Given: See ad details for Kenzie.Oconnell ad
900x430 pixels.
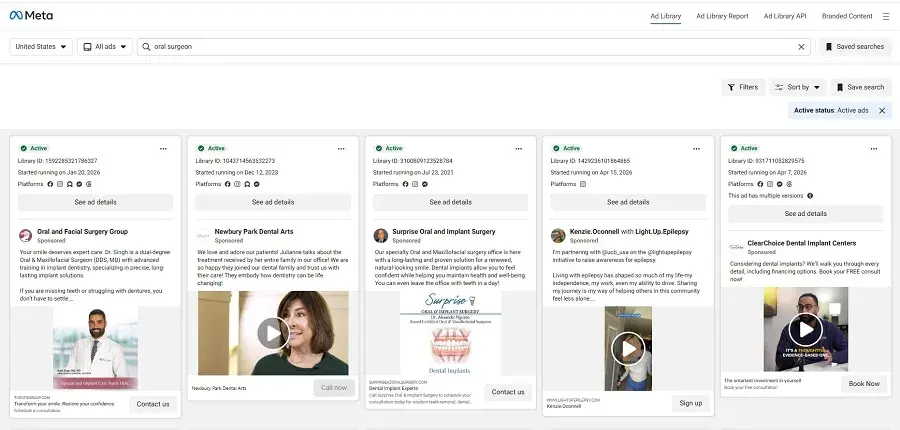Looking at the screenshot, I should (x=628, y=202).
